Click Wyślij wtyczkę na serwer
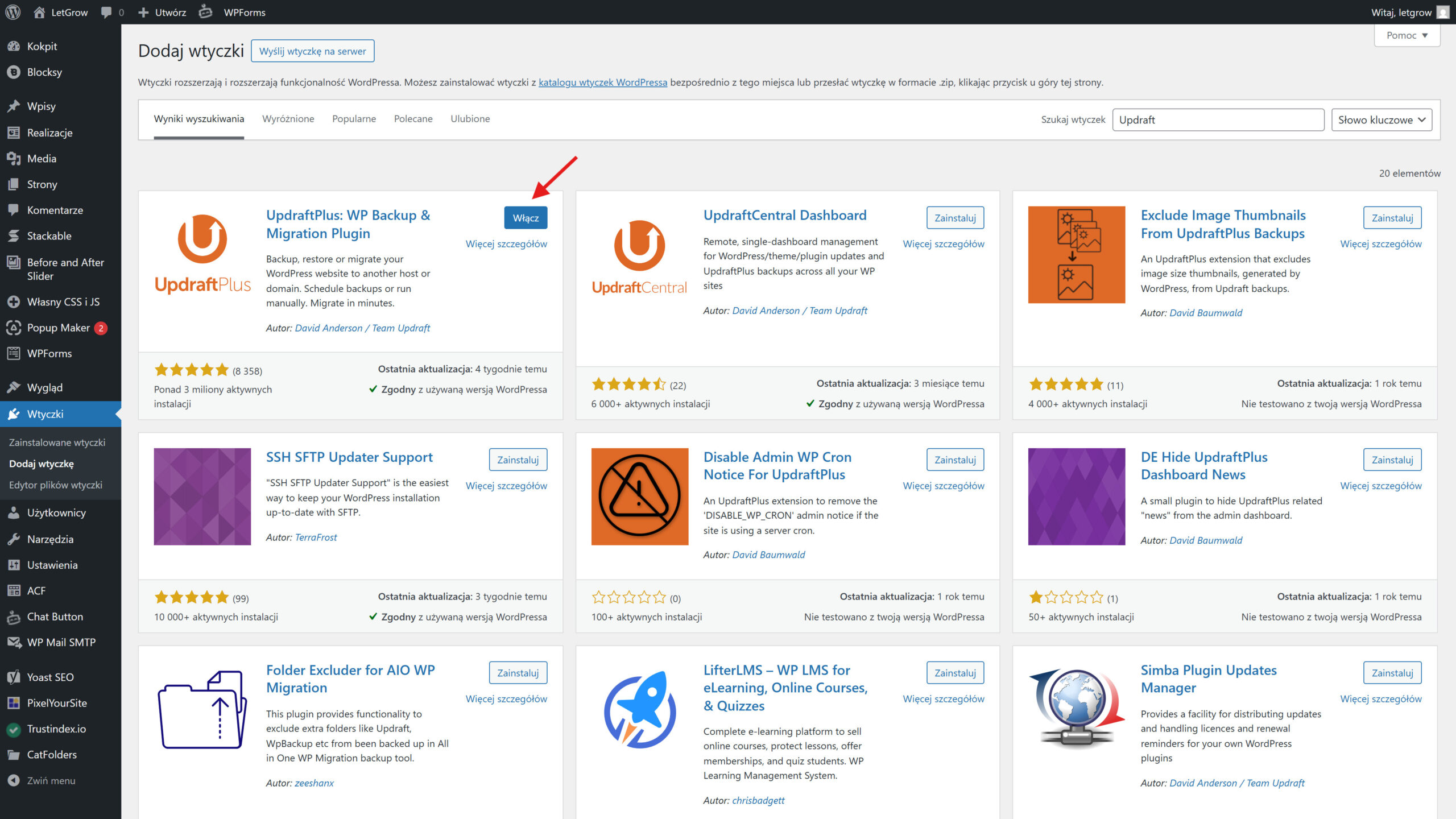 pos(312,51)
